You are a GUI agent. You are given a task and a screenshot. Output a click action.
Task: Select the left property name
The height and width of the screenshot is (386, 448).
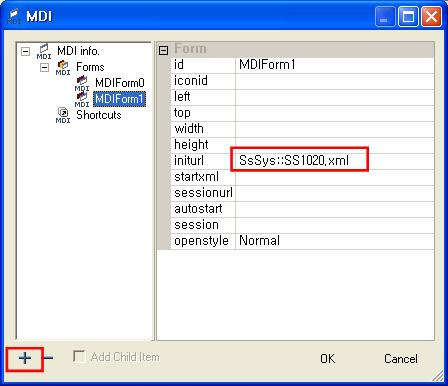click(203, 97)
